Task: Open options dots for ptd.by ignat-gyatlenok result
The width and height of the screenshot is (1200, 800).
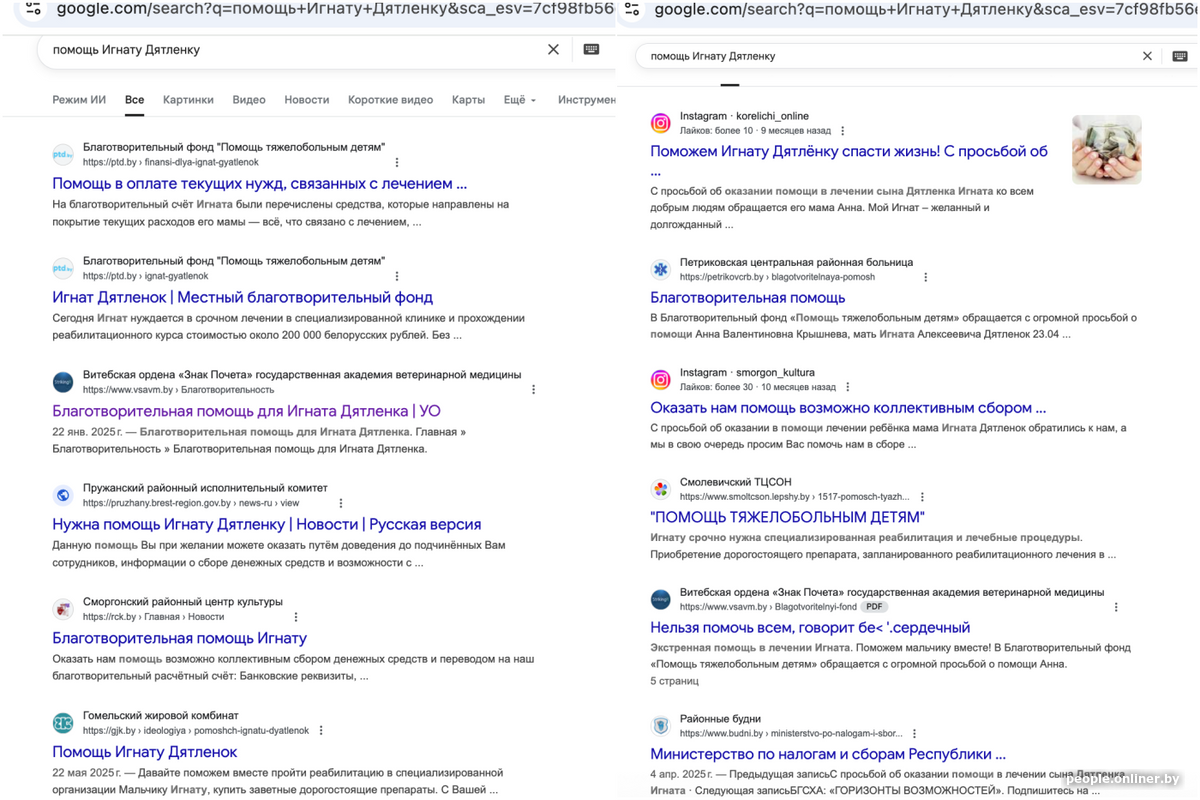Action: click(x=397, y=276)
